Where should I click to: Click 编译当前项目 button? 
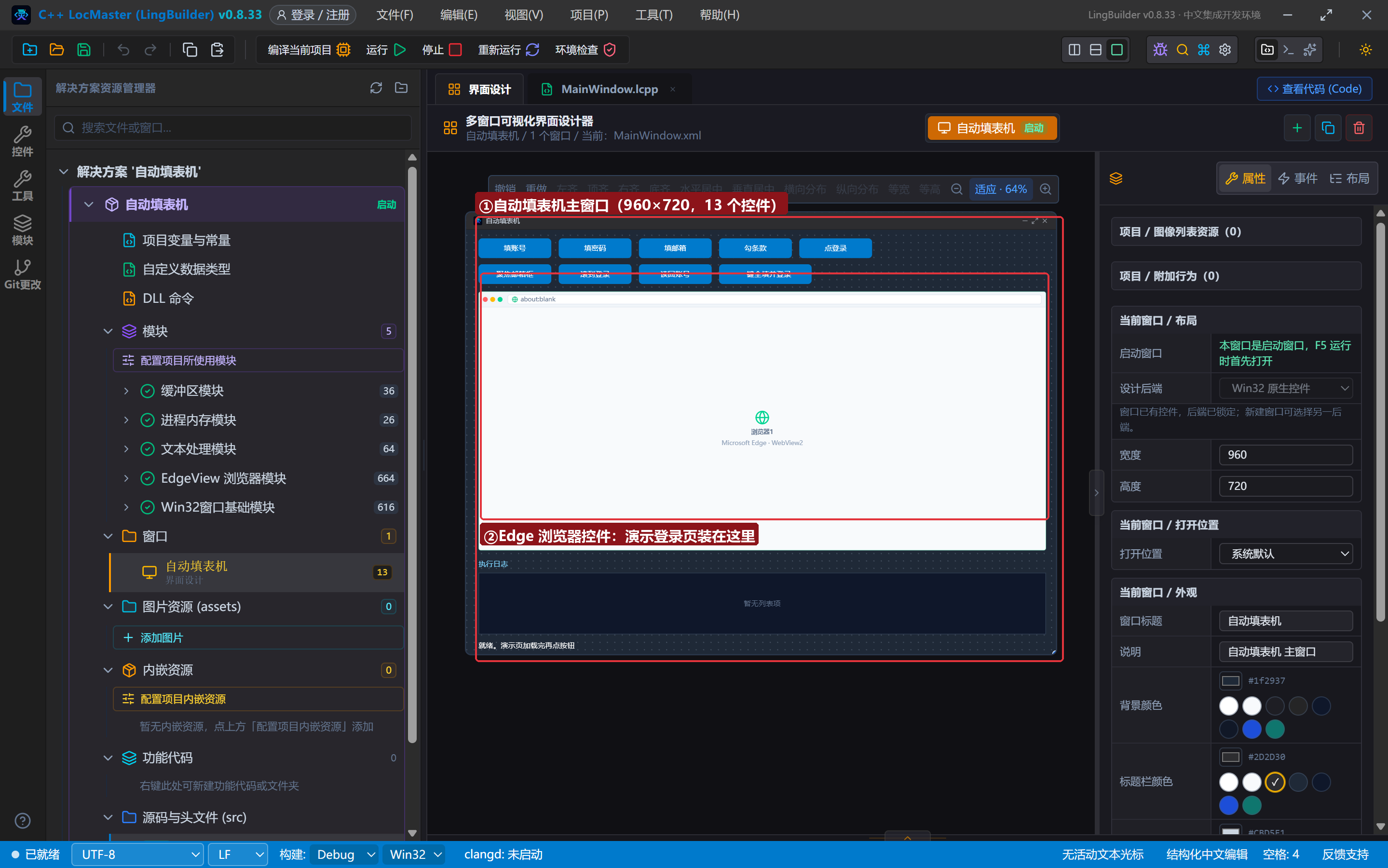pyautogui.click(x=309, y=50)
